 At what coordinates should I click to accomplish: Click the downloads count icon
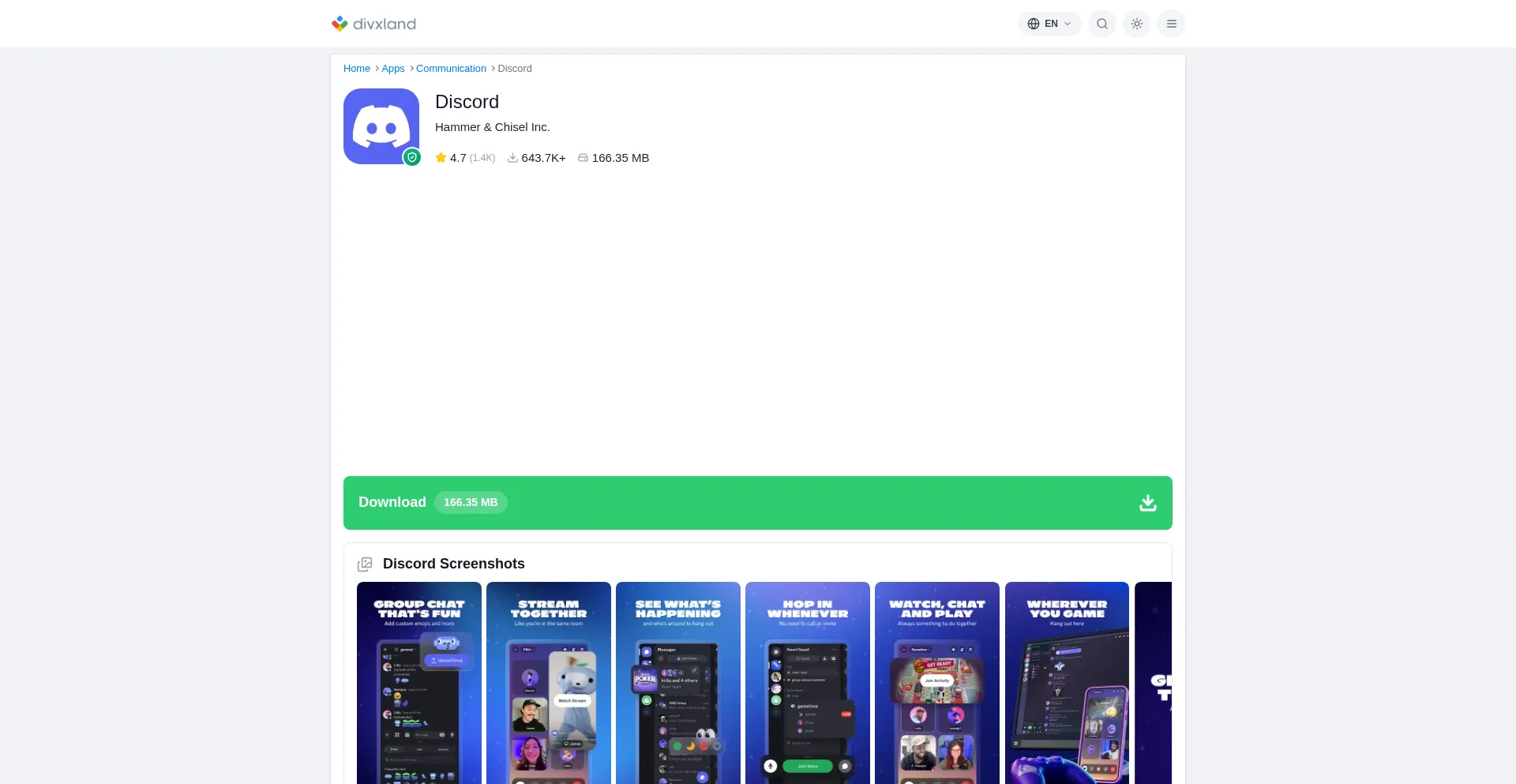[512, 158]
